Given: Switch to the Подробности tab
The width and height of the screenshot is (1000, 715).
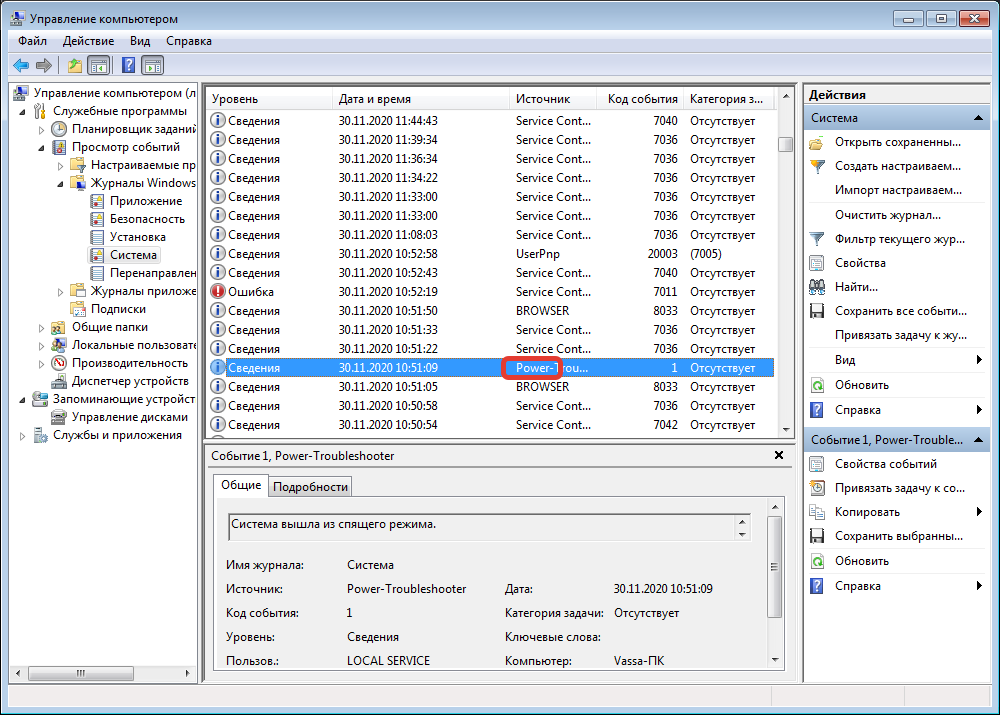Looking at the screenshot, I should (310, 487).
